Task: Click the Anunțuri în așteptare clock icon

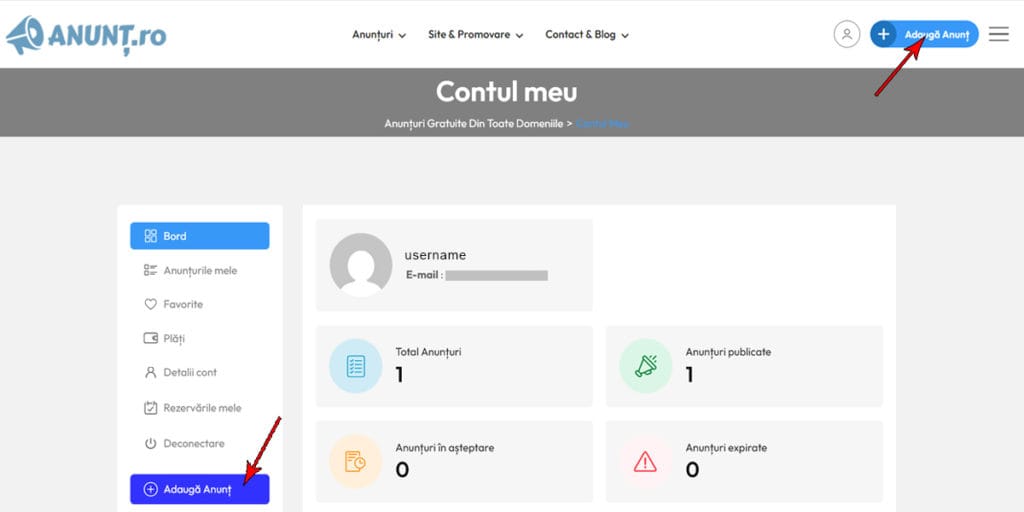Action: [355, 461]
